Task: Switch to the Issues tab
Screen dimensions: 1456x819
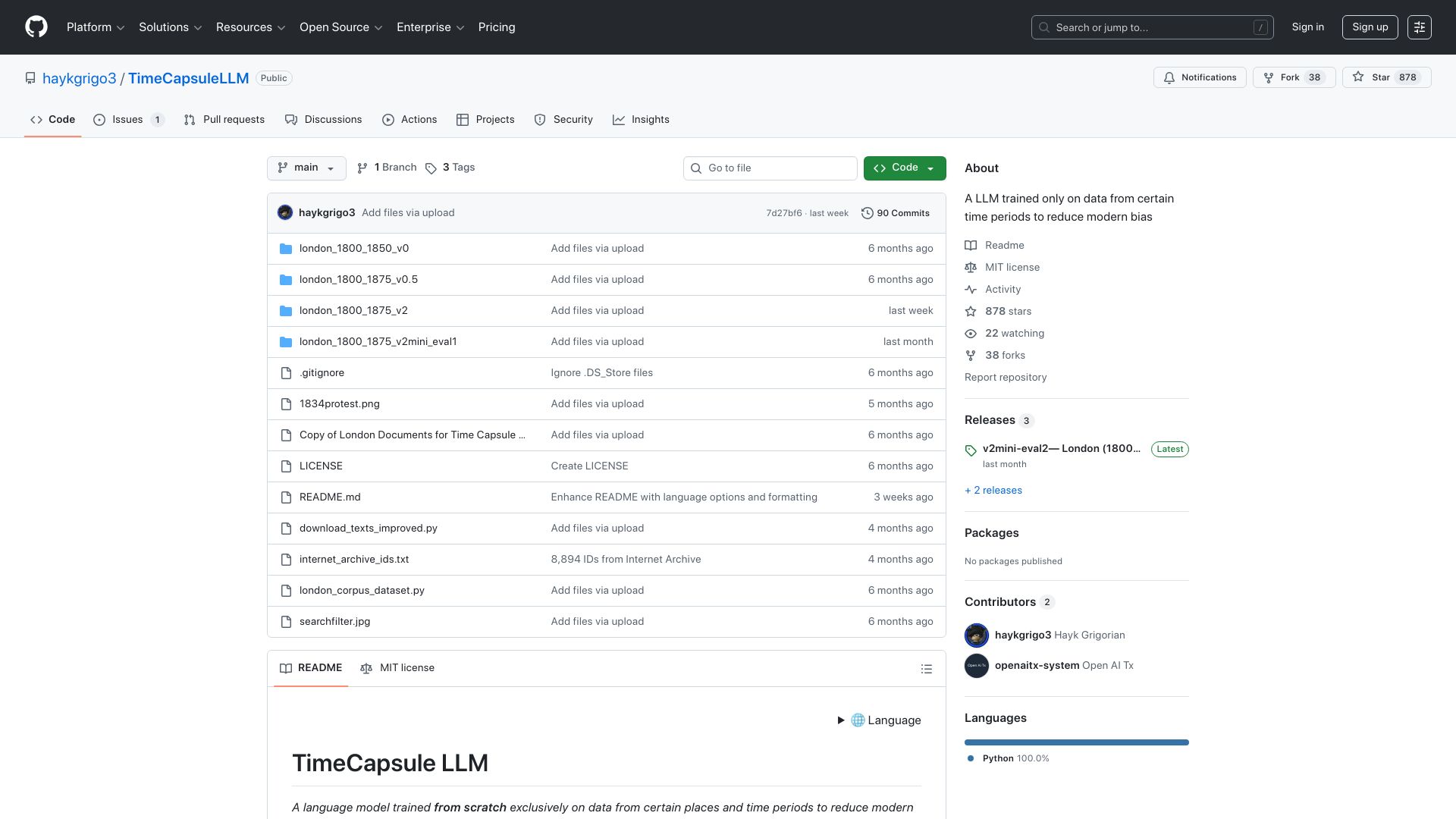Action: click(x=129, y=120)
